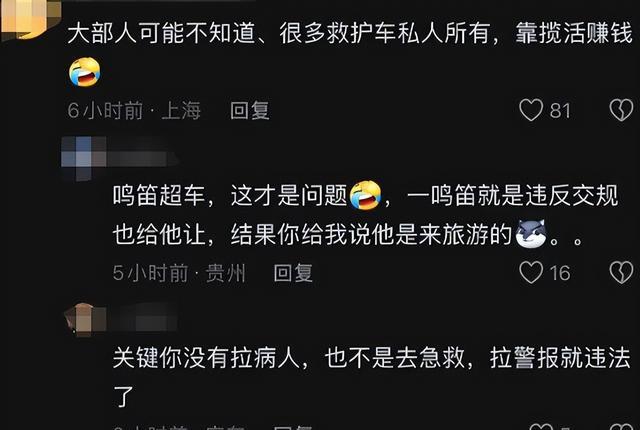Tap the 5小时前 · 贵州 timestamp
The height and width of the screenshot is (430, 640).
coord(179,273)
